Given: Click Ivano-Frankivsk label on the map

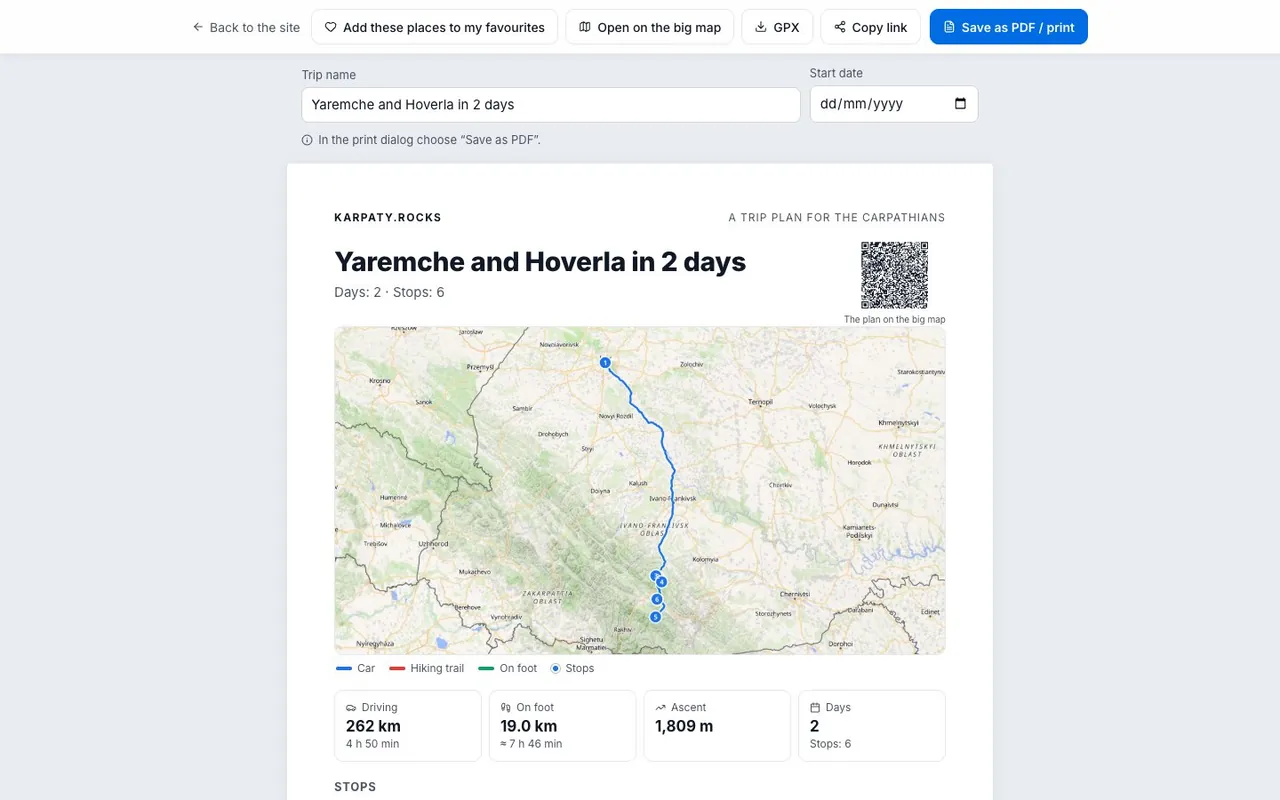Looking at the screenshot, I should coord(672,498).
